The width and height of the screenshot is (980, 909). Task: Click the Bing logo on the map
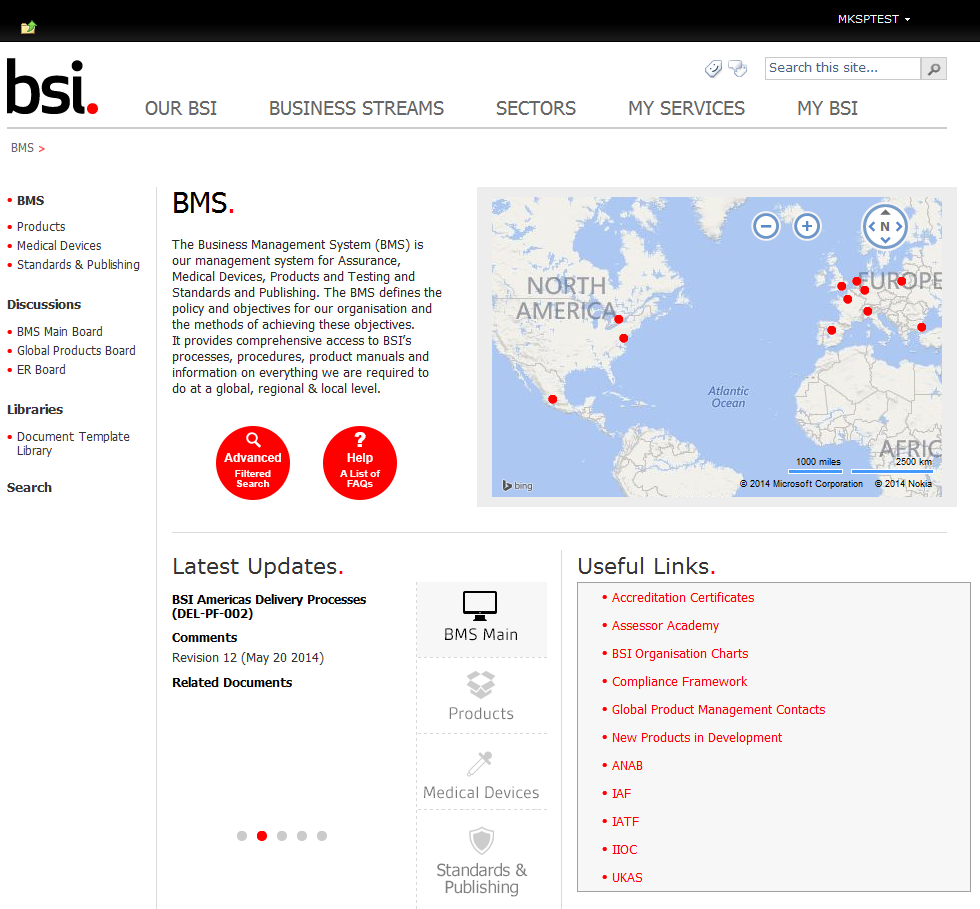coord(518,486)
